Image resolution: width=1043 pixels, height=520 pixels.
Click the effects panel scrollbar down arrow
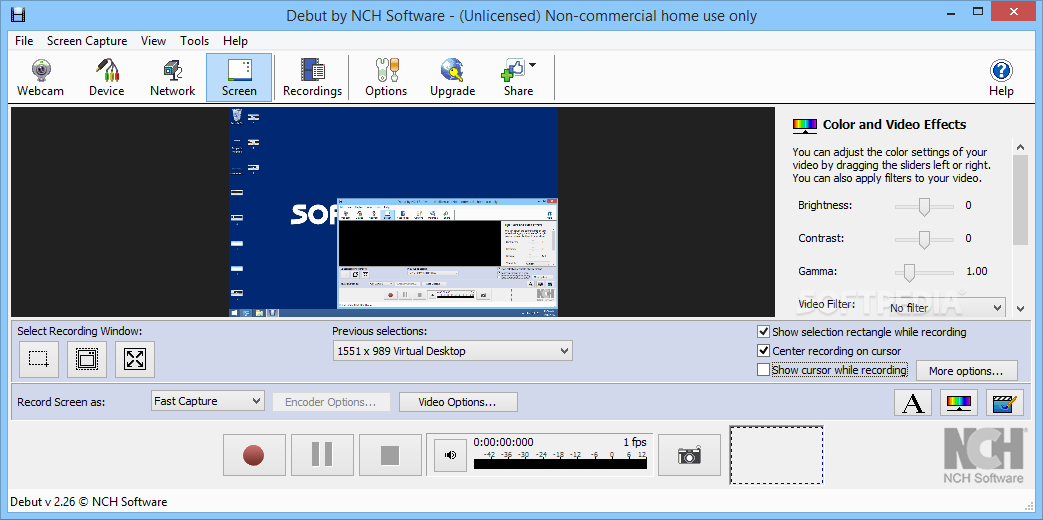click(1020, 308)
